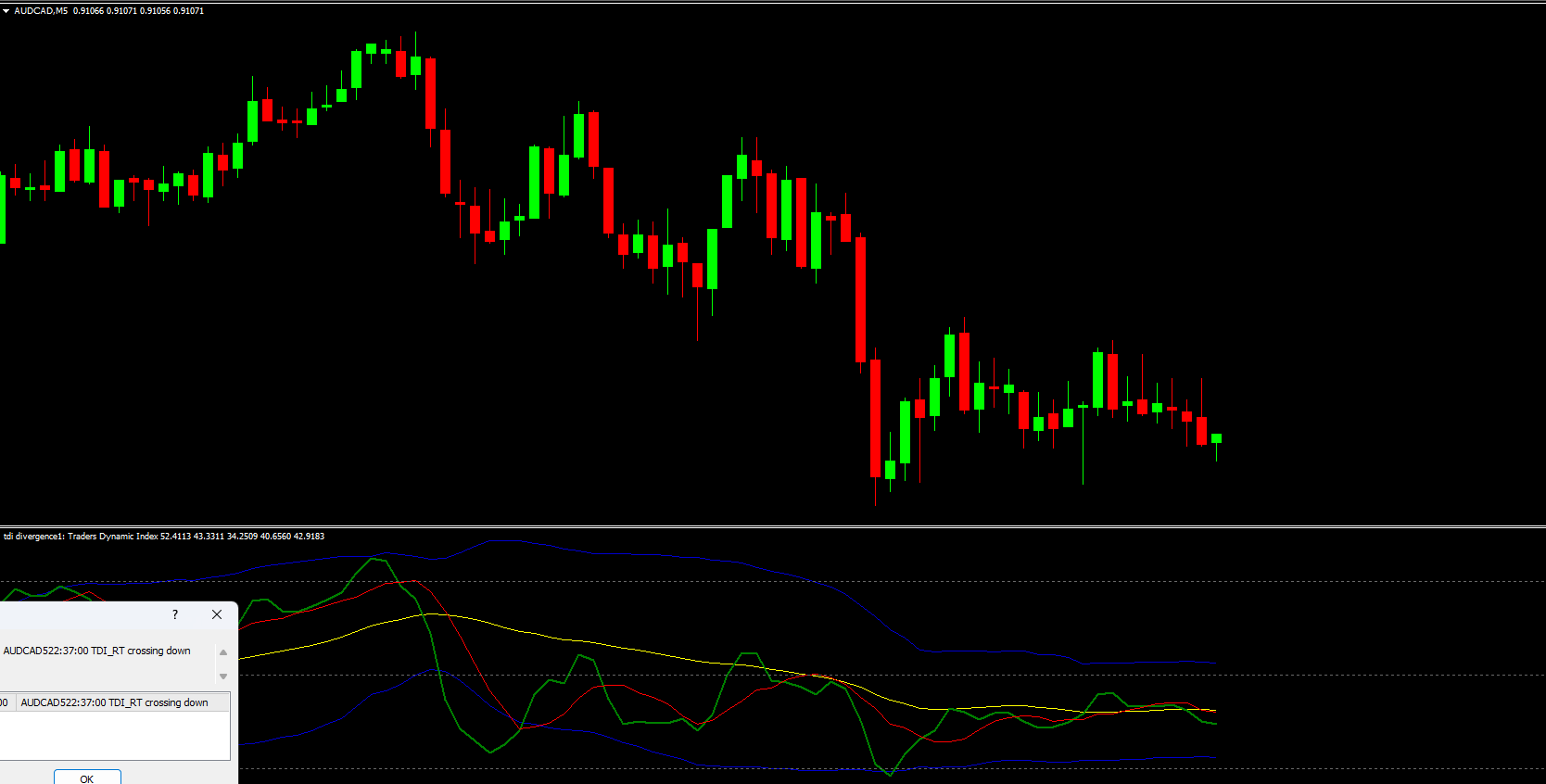Screen dimensions: 1546x784
Task: Click the question mark help icon
Action: pyautogui.click(x=175, y=614)
